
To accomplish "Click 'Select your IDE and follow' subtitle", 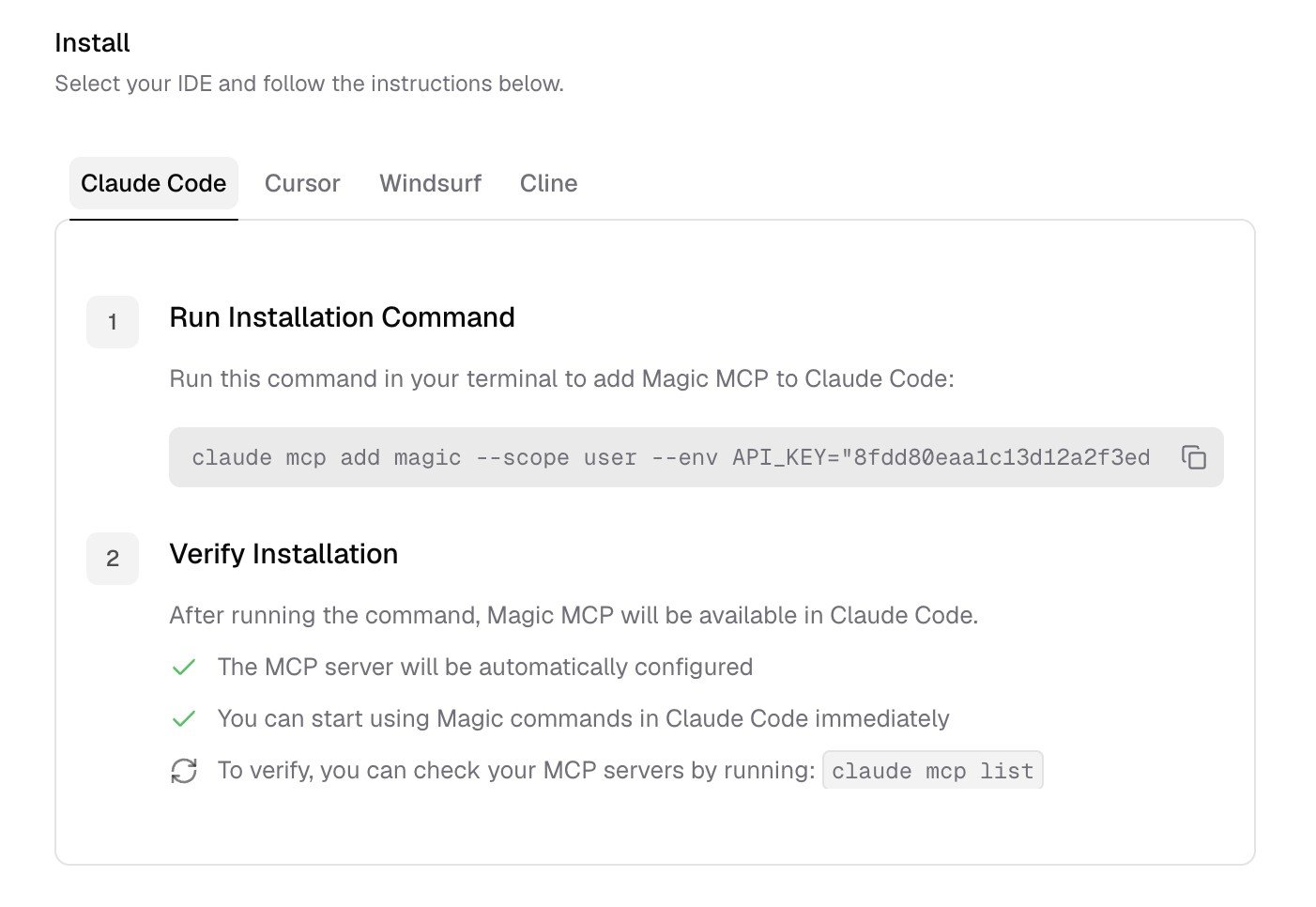I will point(309,84).
